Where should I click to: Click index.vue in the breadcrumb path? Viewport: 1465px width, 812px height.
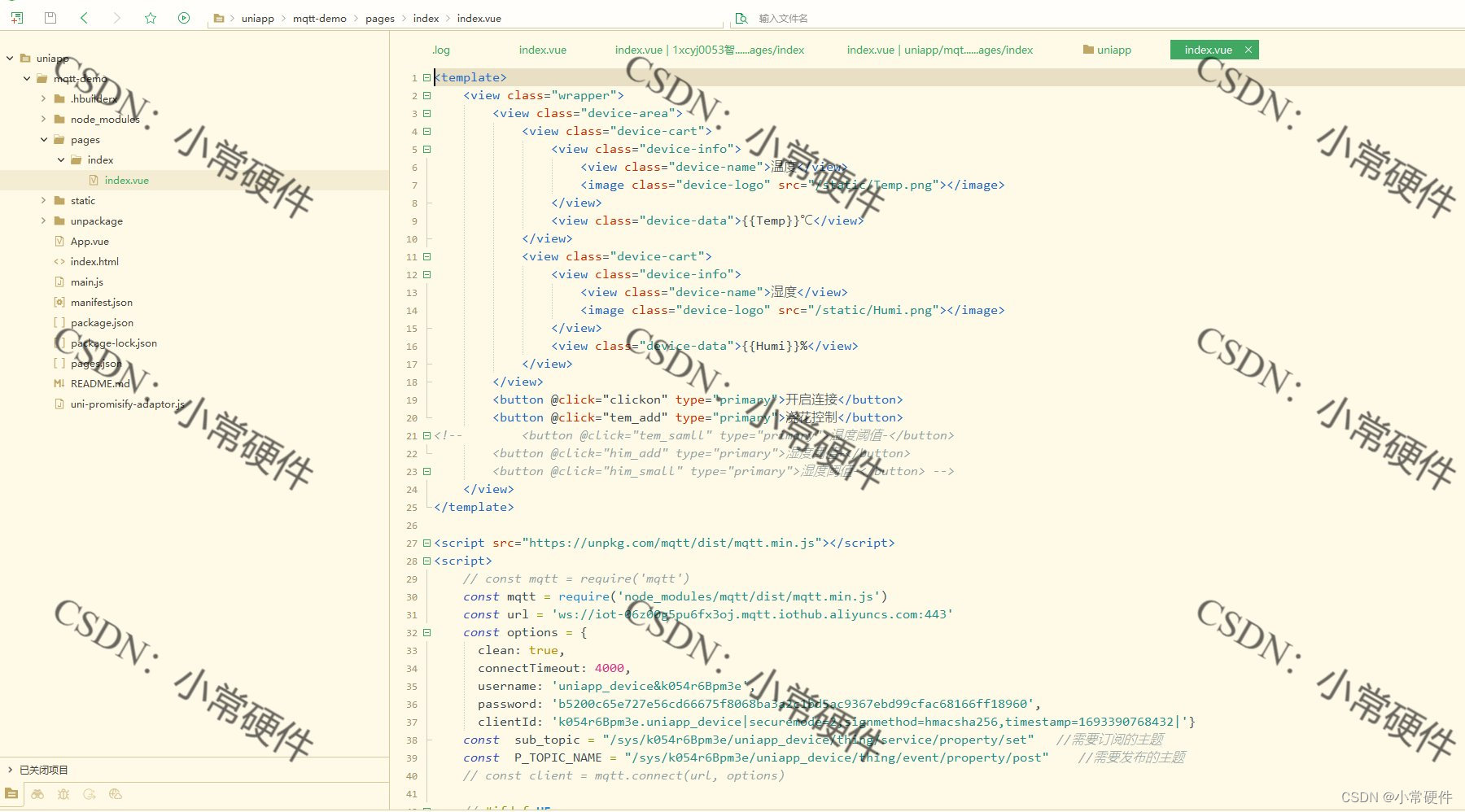479,18
